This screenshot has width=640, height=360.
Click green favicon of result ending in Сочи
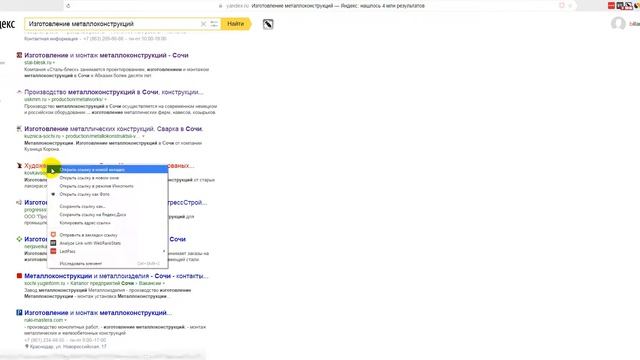pyautogui.click(x=19, y=239)
